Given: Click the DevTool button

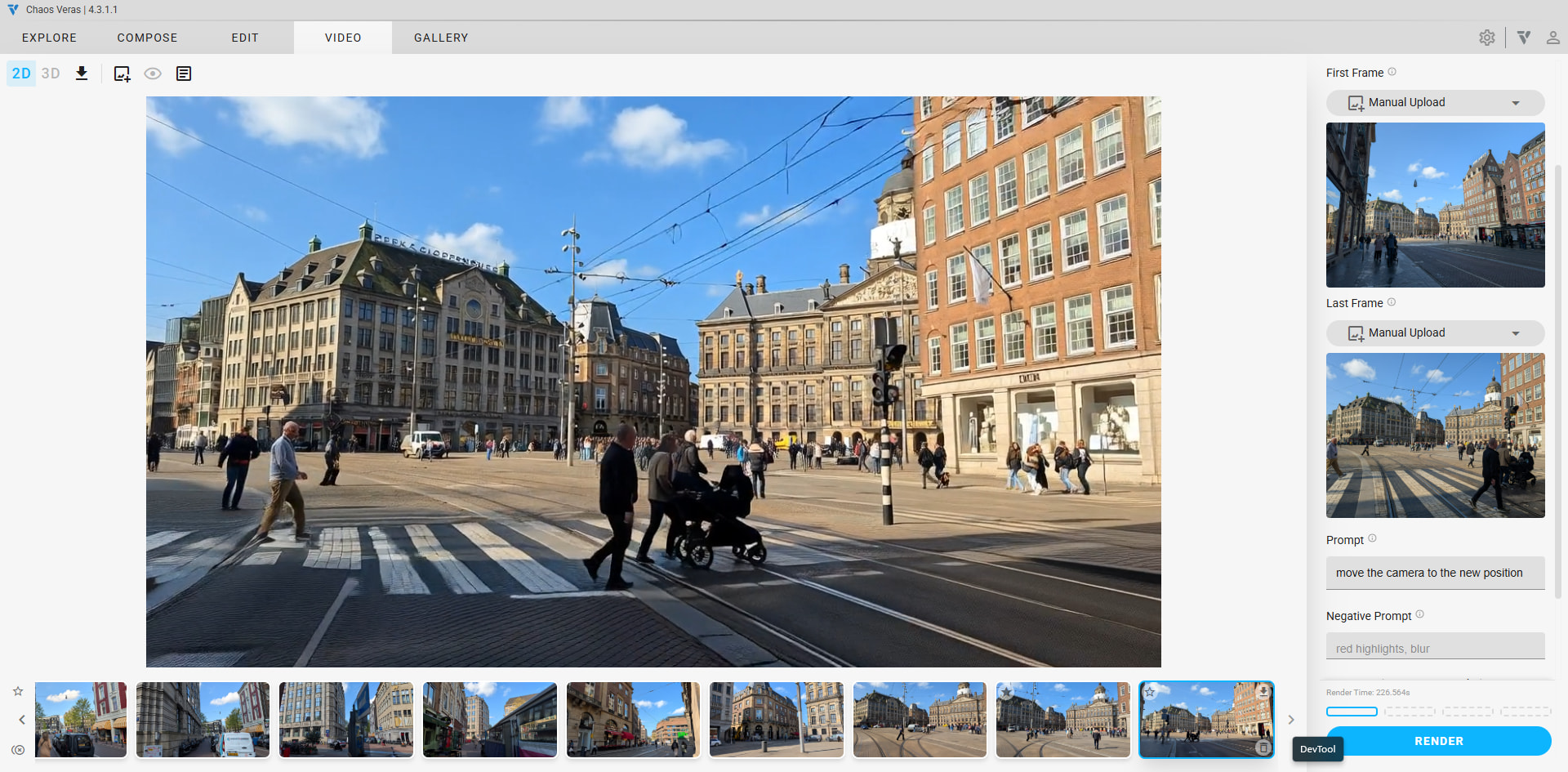Looking at the screenshot, I should [x=1317, y=749].
